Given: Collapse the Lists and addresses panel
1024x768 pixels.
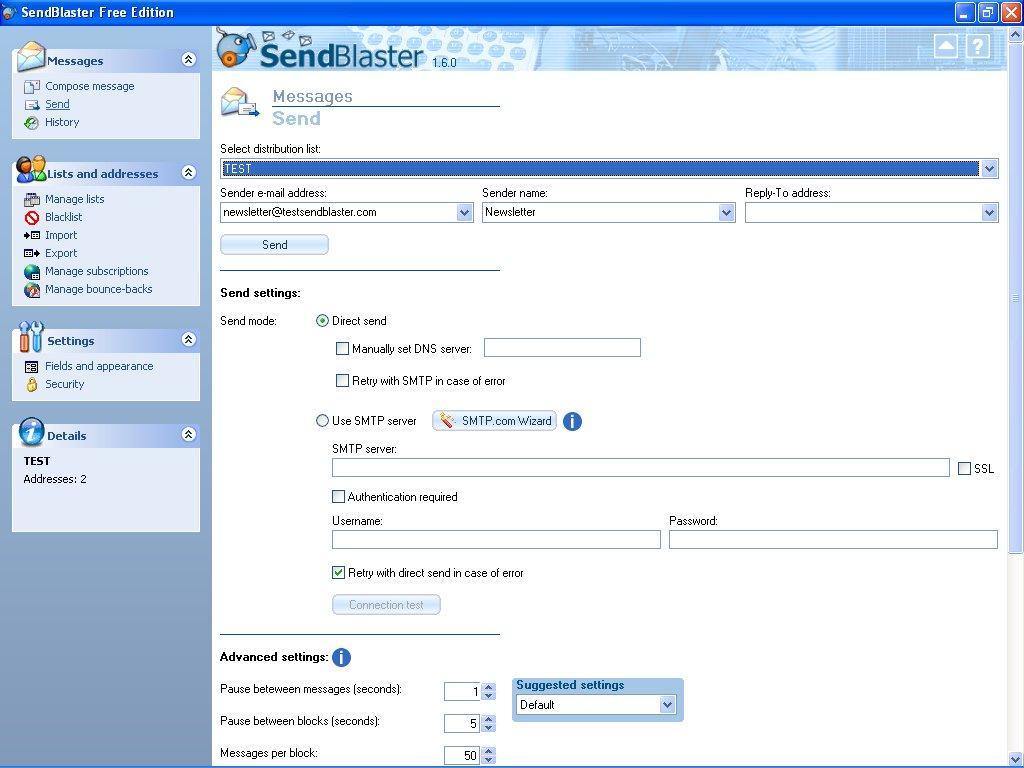Looking at the screenshot, I should (188, 172).
